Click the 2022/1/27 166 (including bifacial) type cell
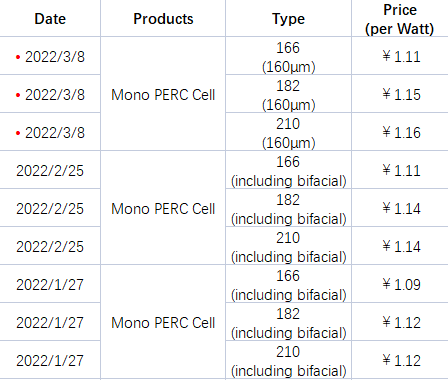Viewport: 448px width, 380px height. pyautogui.click(x=288, y=284)
